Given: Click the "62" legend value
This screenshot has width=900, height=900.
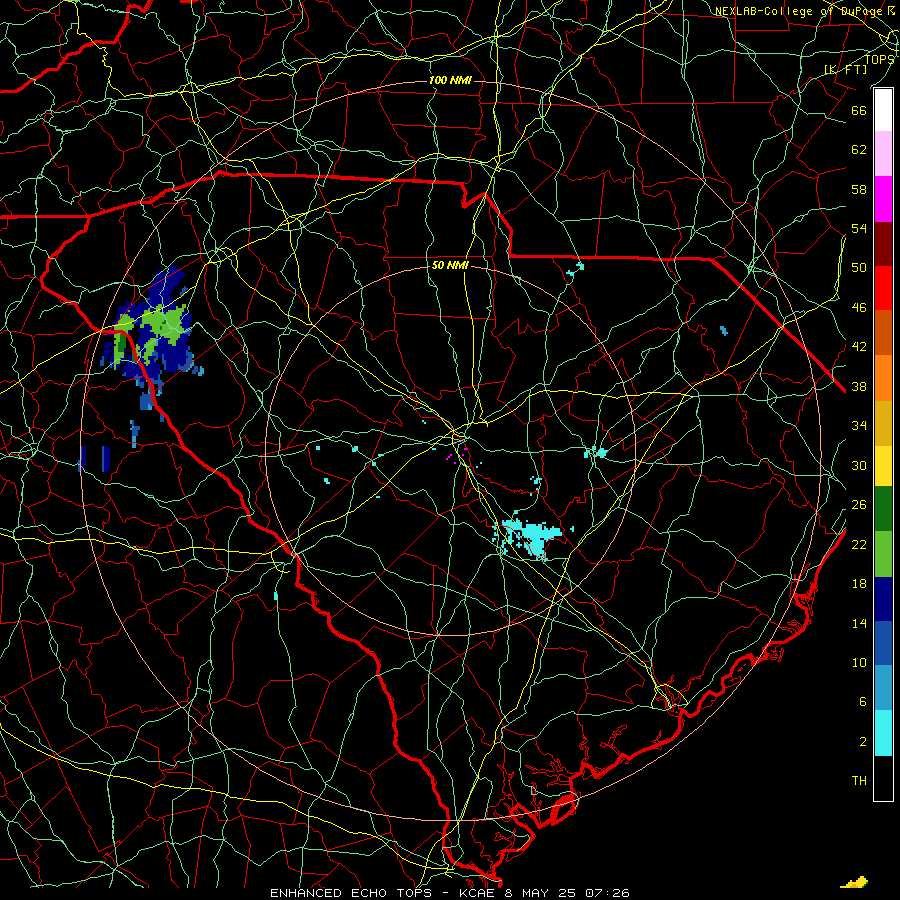Looking at the screenshot, I should click(859, 150).
